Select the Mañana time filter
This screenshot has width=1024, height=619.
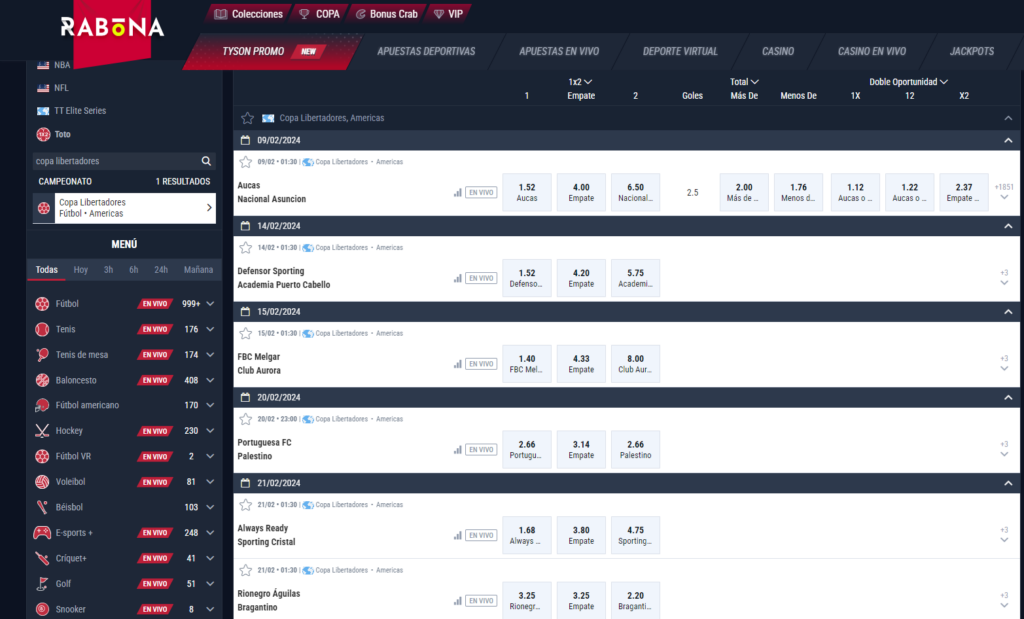(x=198, y=269)
